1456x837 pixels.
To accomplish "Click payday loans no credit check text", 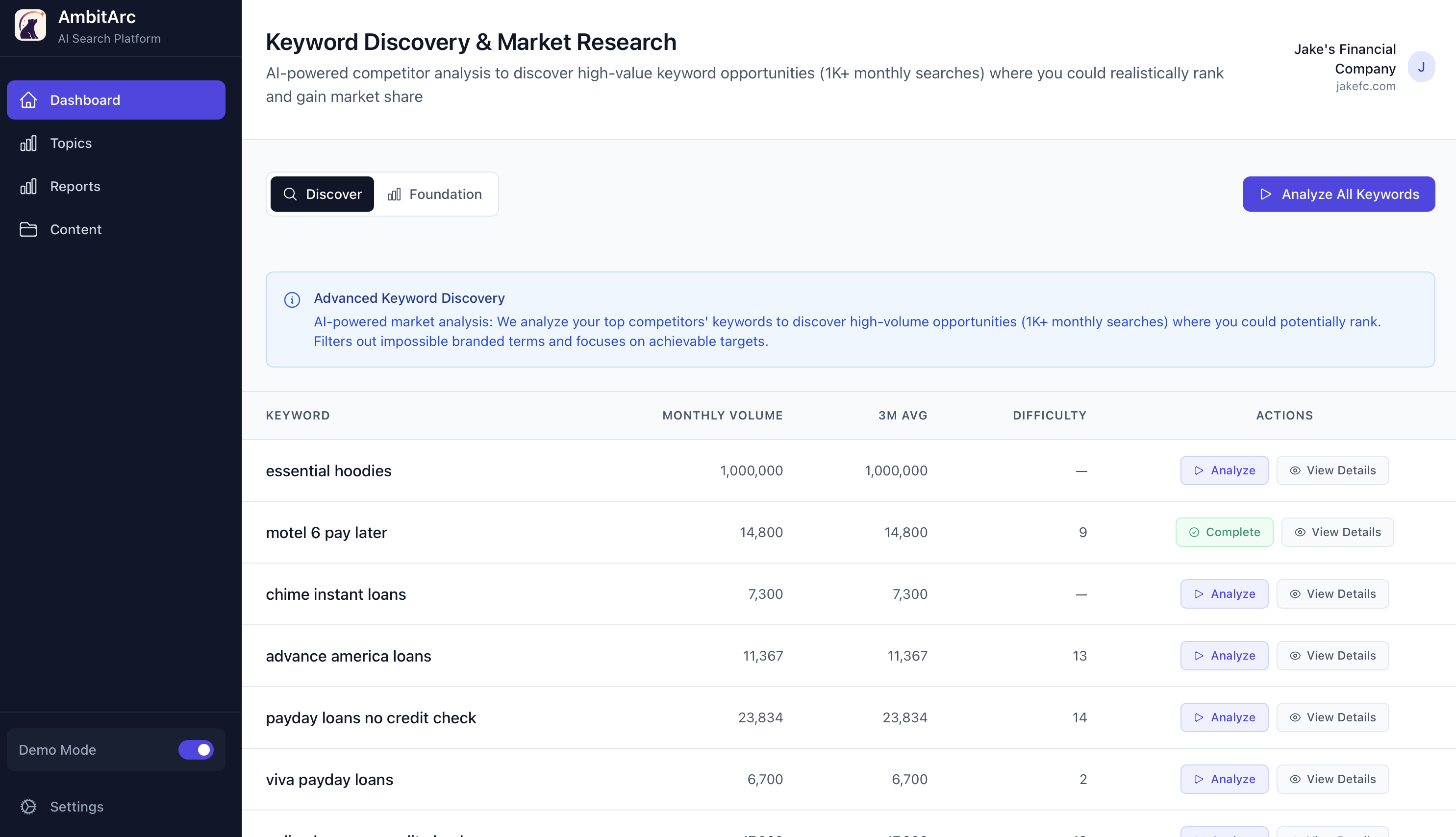I will click(371, 718).
